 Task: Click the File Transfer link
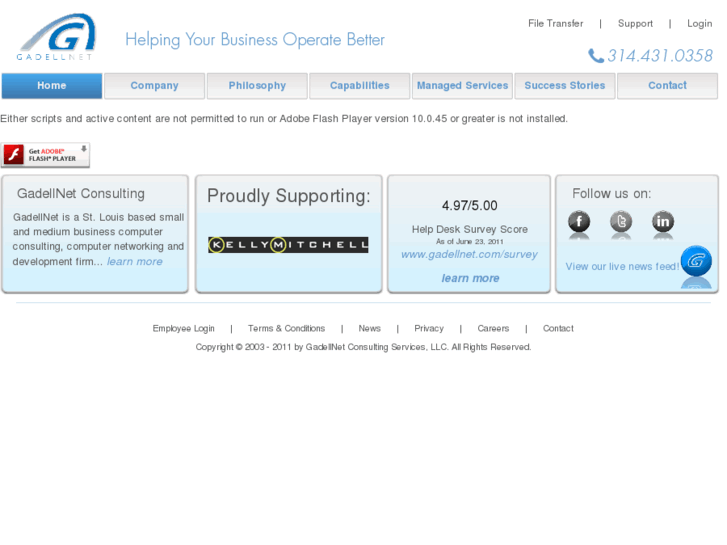tap(555, 23)
